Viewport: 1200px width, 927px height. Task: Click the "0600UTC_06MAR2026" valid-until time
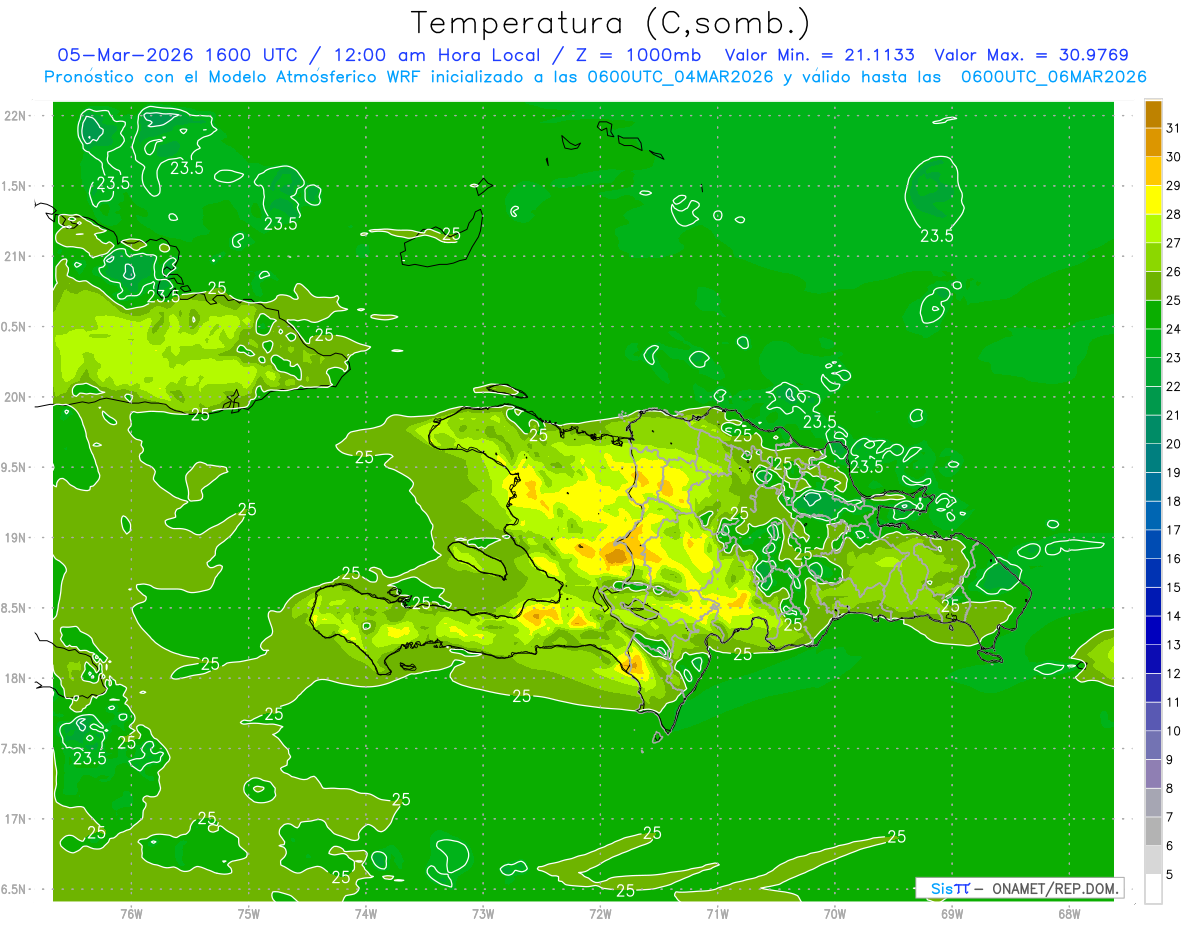(1053, 77)
